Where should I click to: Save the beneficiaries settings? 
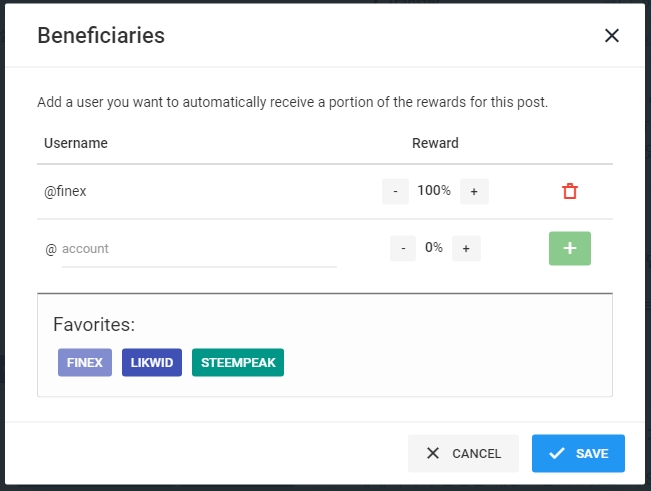[x=578, y=453]
